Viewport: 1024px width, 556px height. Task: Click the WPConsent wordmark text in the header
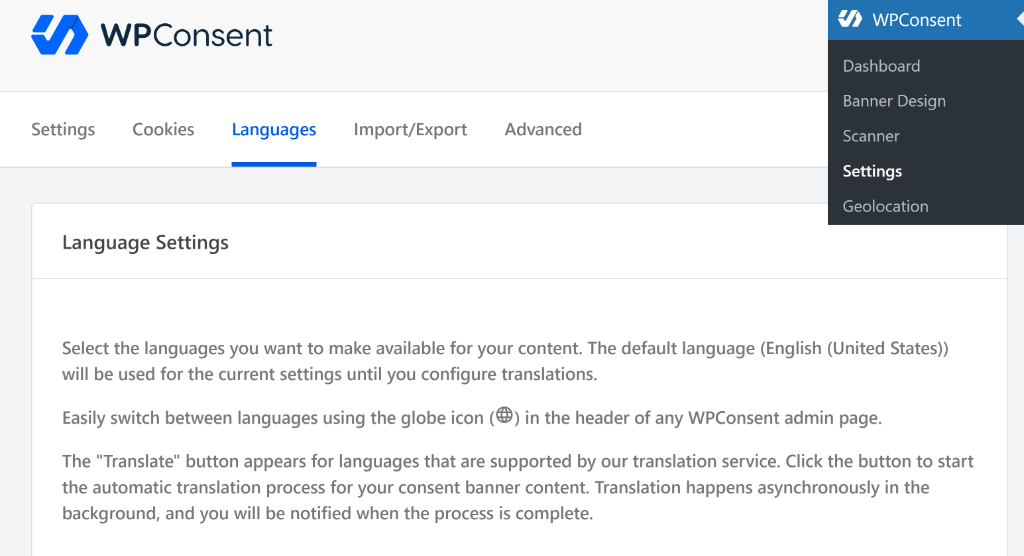(x=186, y=36)
